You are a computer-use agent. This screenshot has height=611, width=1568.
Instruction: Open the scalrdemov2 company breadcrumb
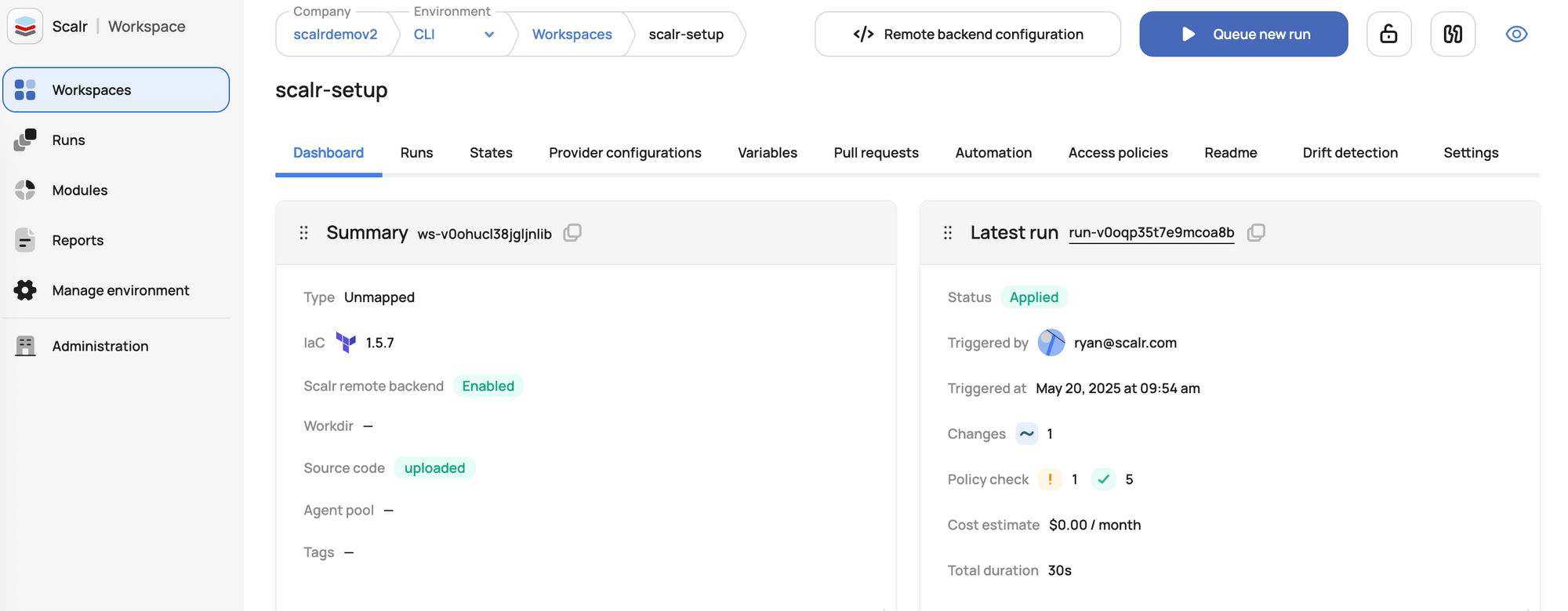[x=336, y=35]
